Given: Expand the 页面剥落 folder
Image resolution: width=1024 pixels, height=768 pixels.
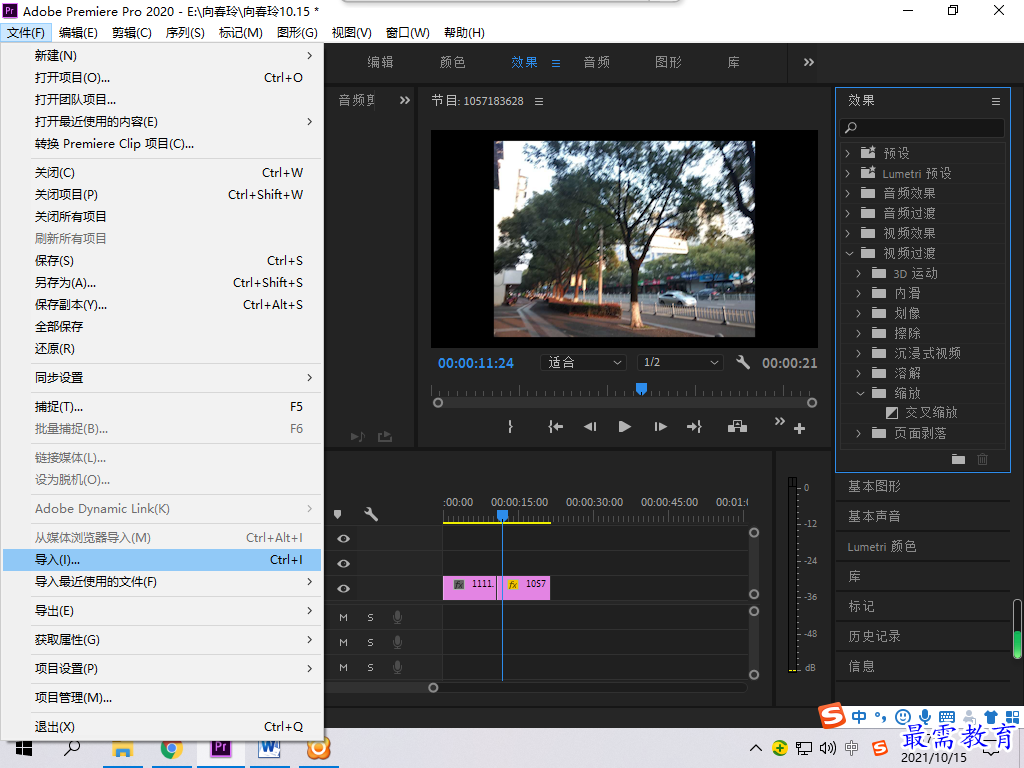Looking at the screenshot, I should pos(859,434).
